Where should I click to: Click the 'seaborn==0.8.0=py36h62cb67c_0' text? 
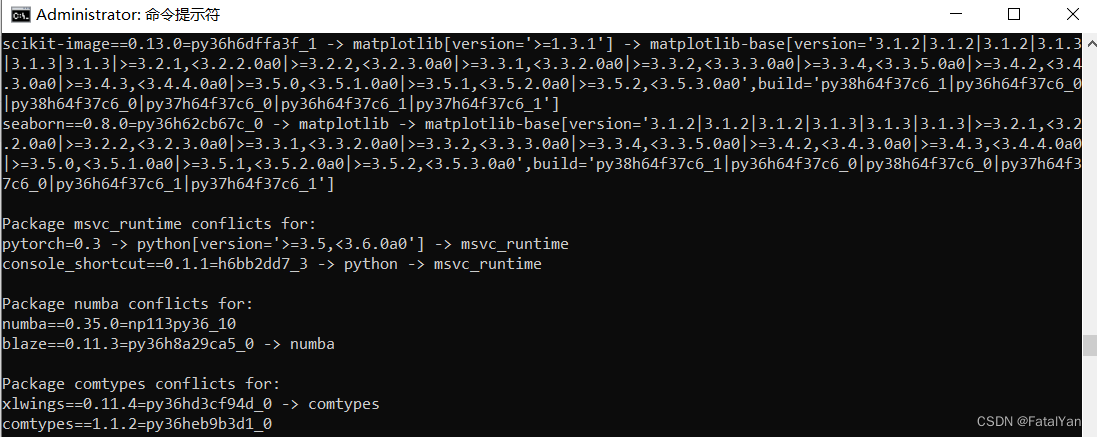(132, 124)
